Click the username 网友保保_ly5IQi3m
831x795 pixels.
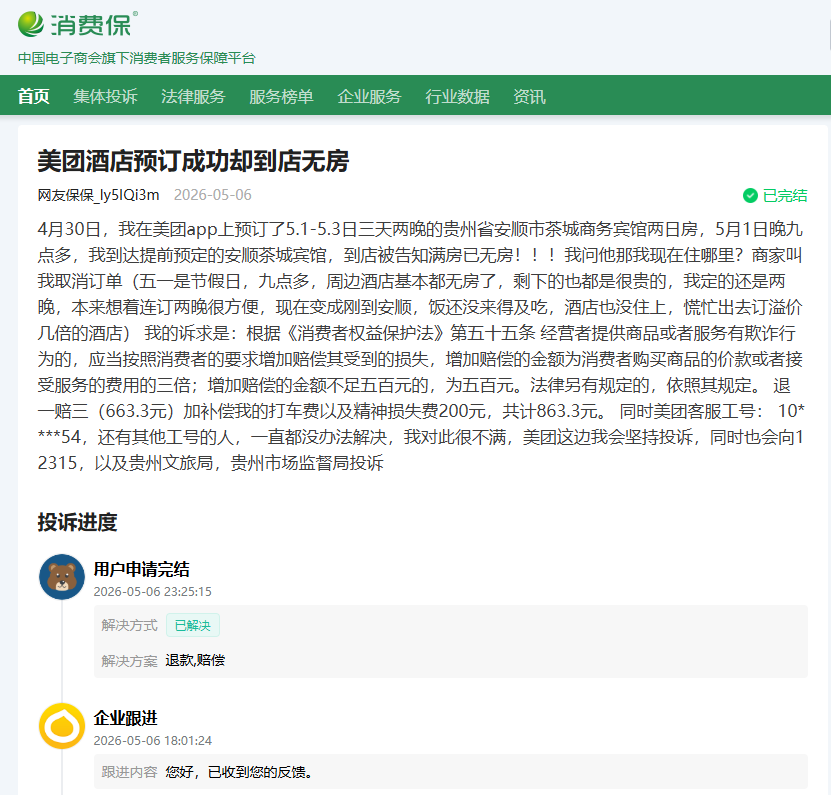click(99, 195)
